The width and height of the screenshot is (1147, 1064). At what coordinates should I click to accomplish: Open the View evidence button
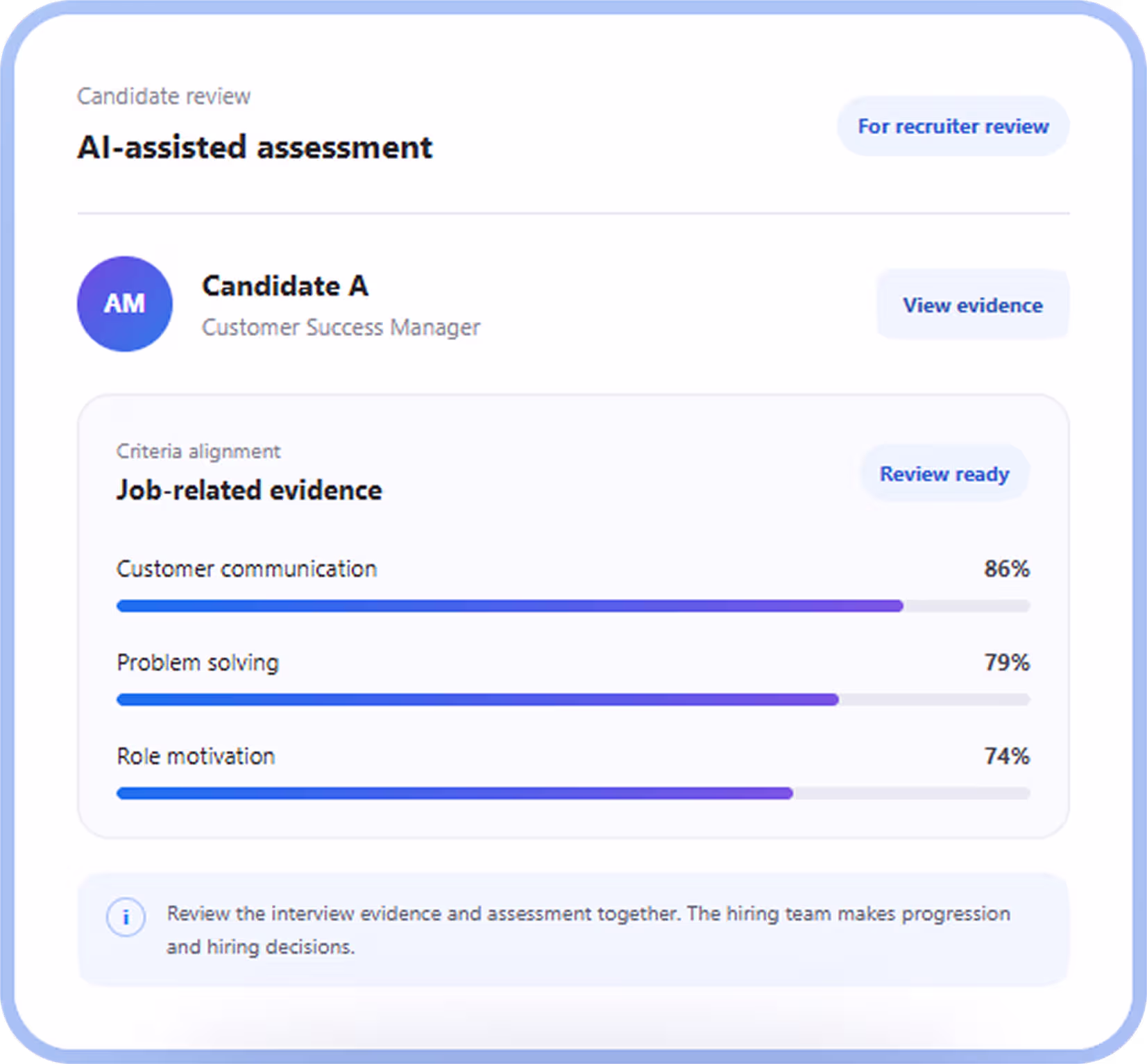(972, 305)
